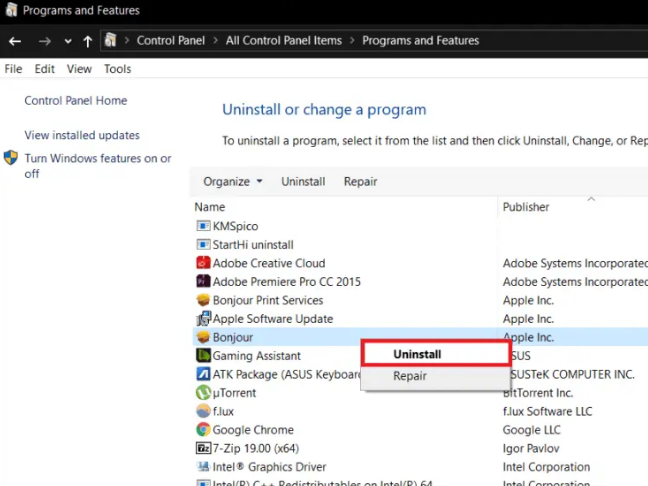
Task: Click the shield icon beside Windows features
Action: [x=11, y=157]
